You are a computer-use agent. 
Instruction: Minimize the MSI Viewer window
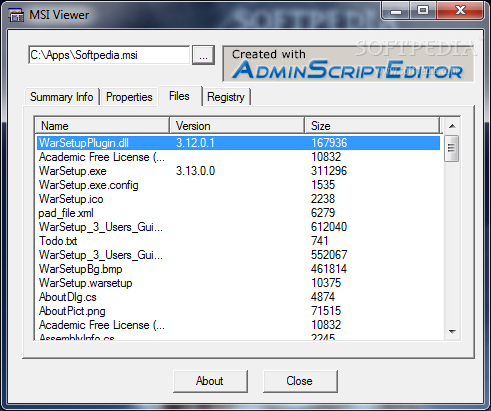click(396, 11)
